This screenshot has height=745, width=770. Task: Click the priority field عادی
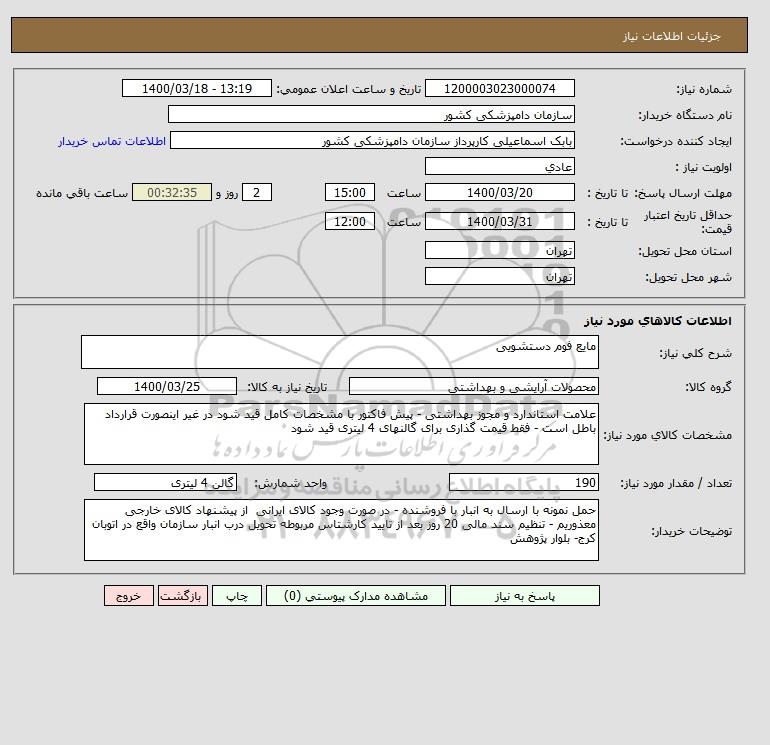point(499,166)
